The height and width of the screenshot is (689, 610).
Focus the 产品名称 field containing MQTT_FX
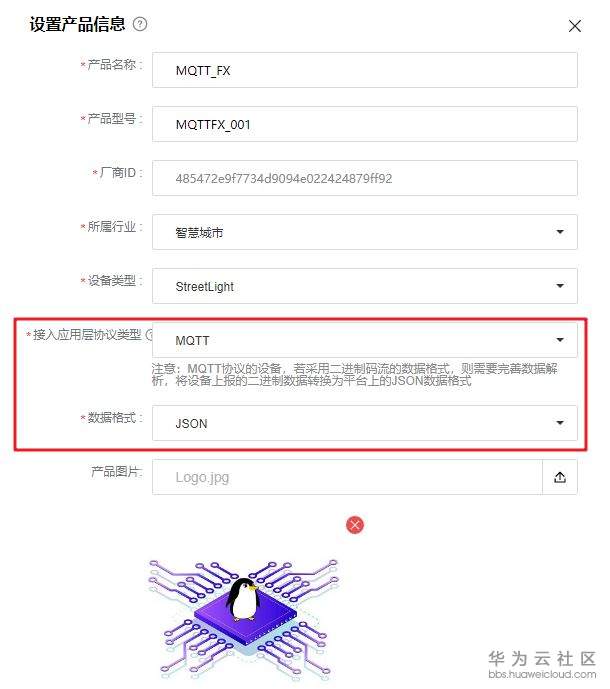[x=365, y=70]
